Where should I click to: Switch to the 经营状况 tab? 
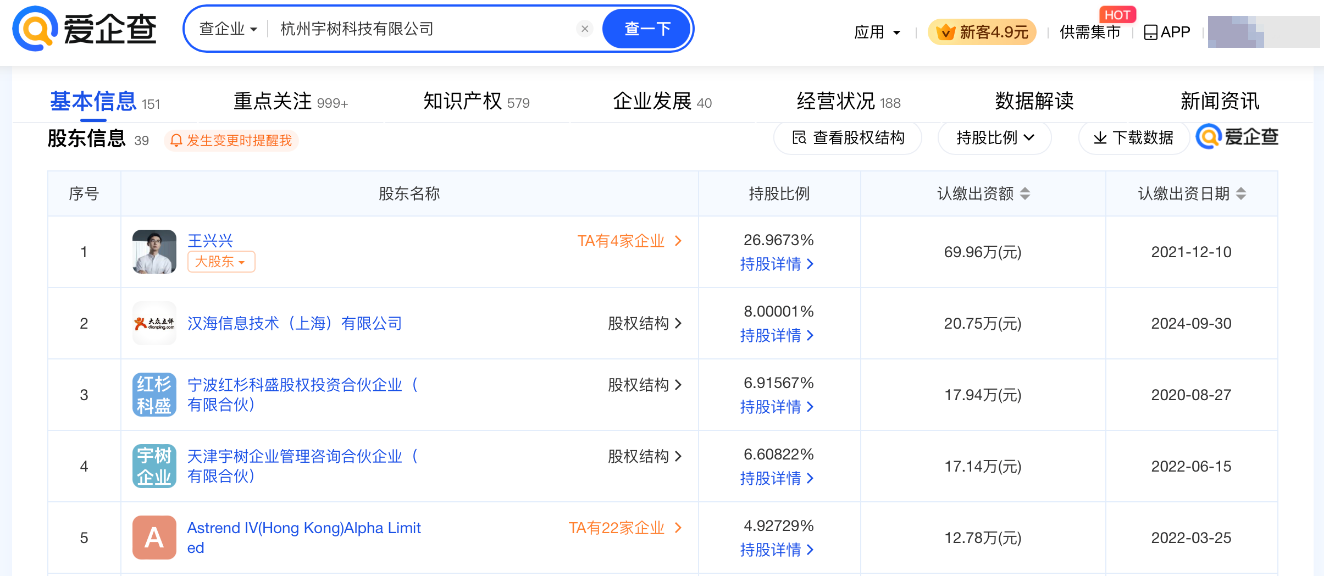tap(848, 102)
